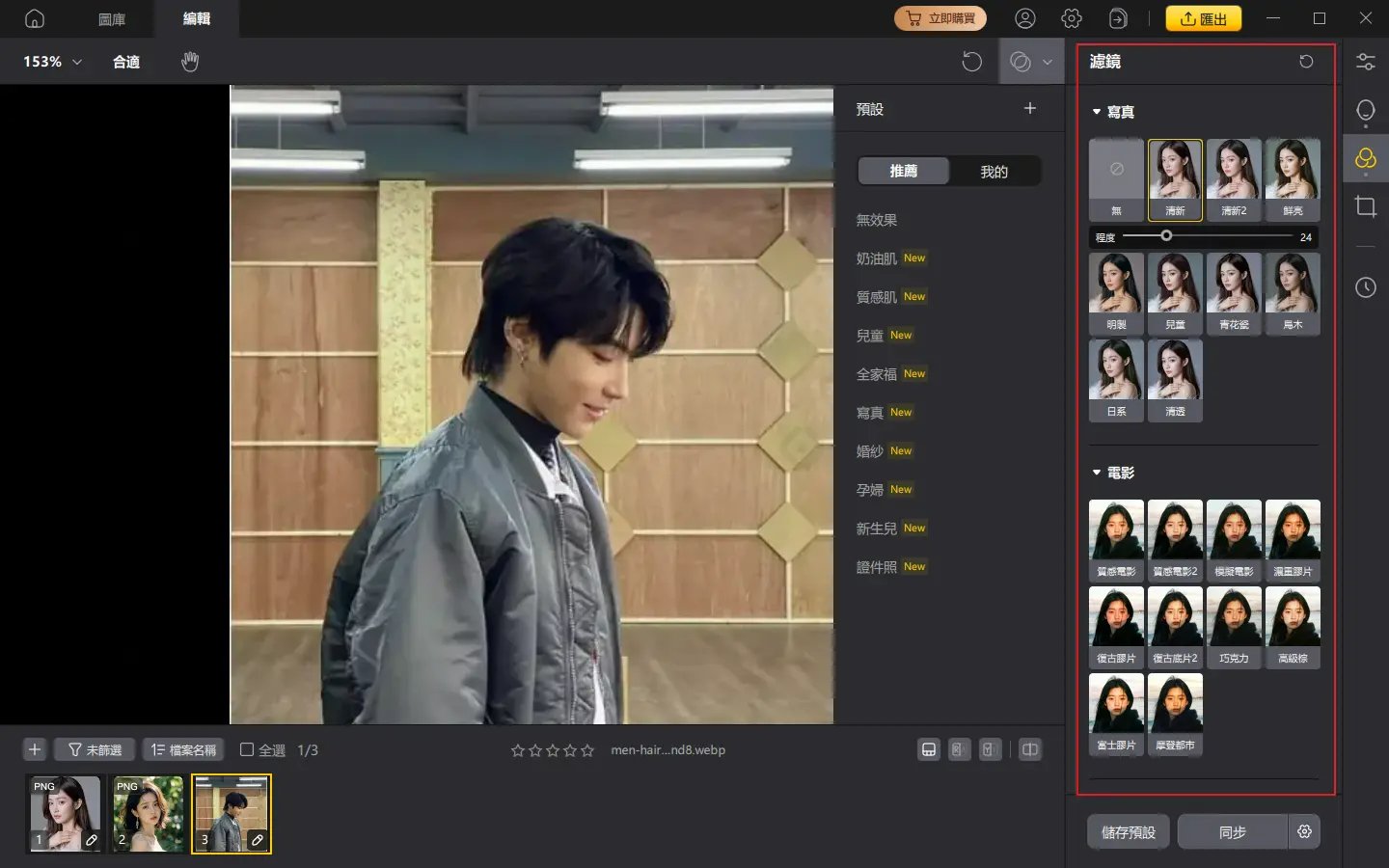Open sync settings gear next to 同步
The image size is (1389, 868).
[1304, 831]
